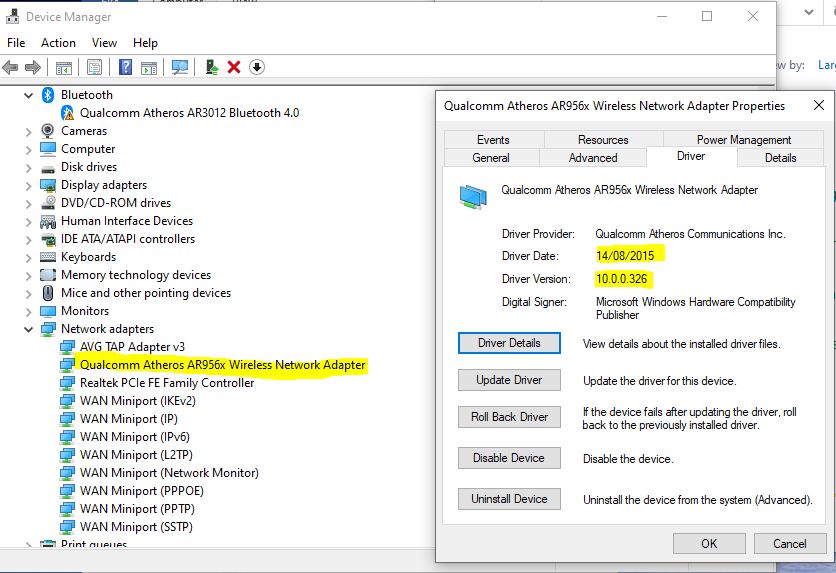Open the Help menu
The width and height of the screenshot is (836, 573).
[x=145, y=43]
